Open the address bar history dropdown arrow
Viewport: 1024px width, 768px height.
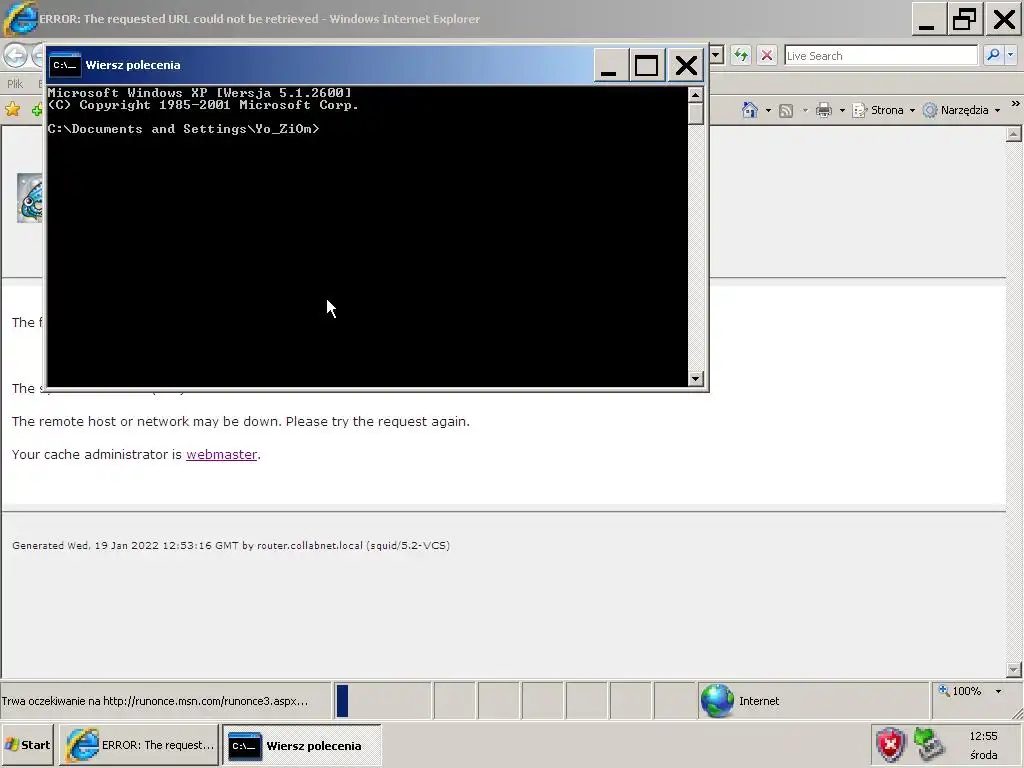pyautogui.click(x=716, y=56)
